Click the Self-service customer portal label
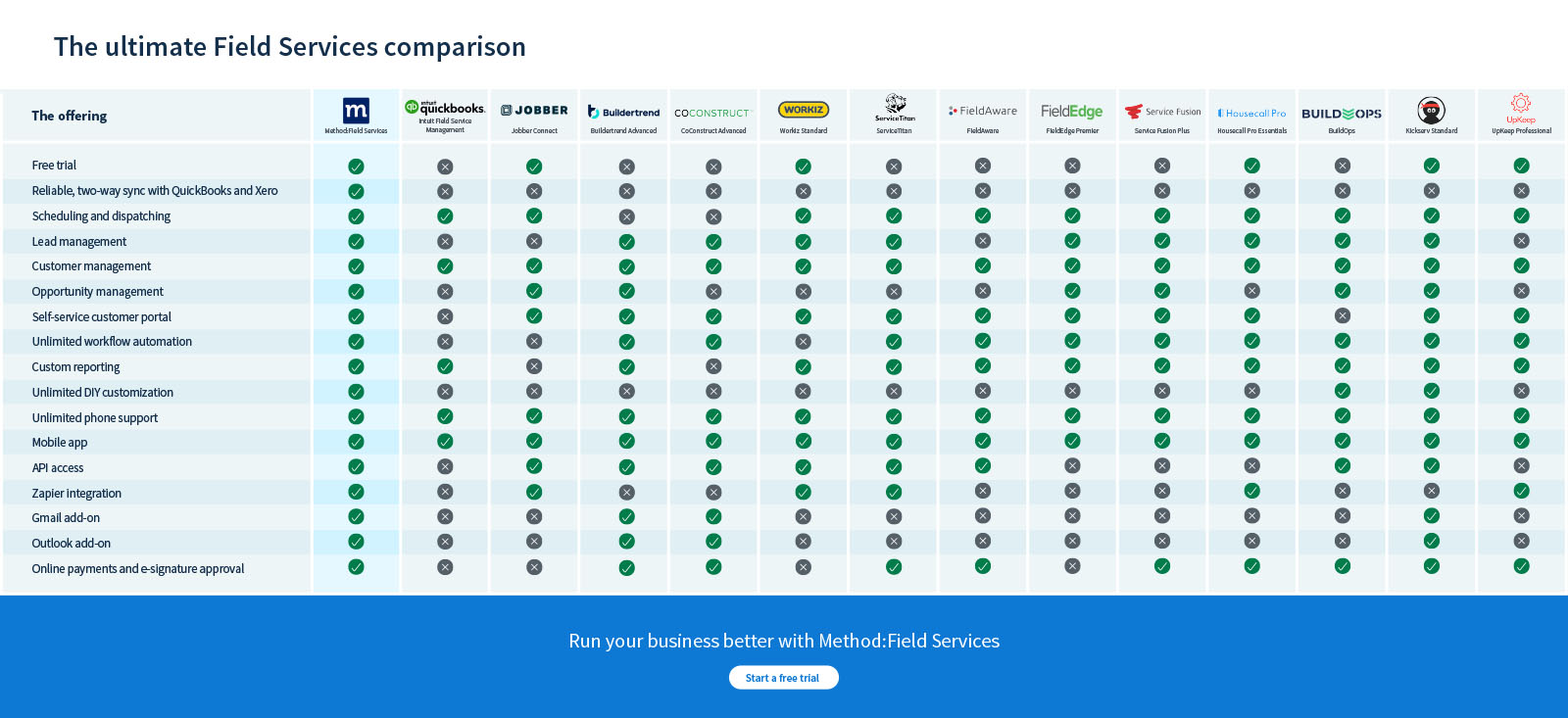 101,317
